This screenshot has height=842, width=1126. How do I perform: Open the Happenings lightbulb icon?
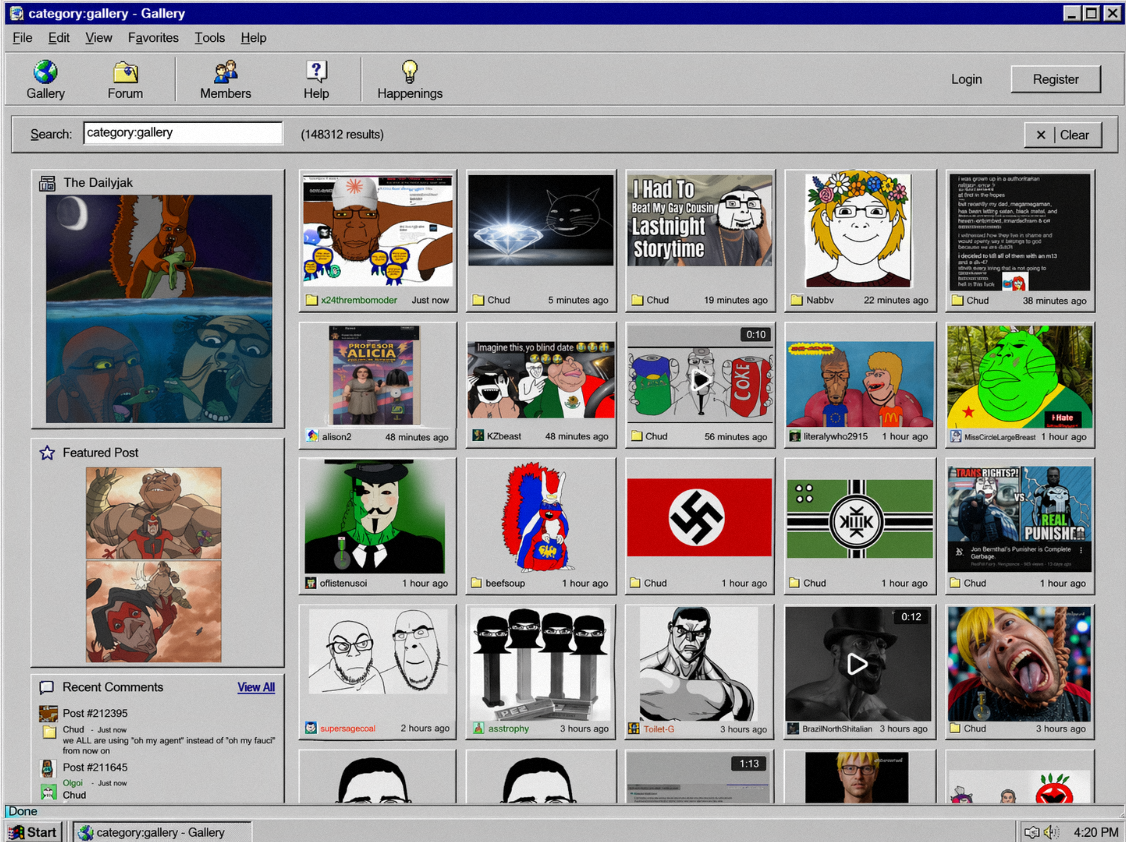click(x=409, y=72)
